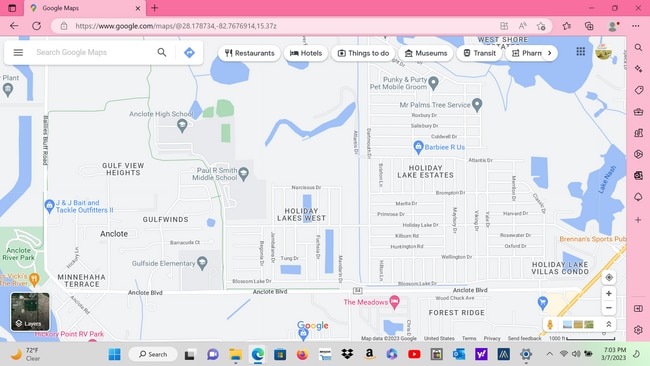Switch to the Google Maps tab

85,8
